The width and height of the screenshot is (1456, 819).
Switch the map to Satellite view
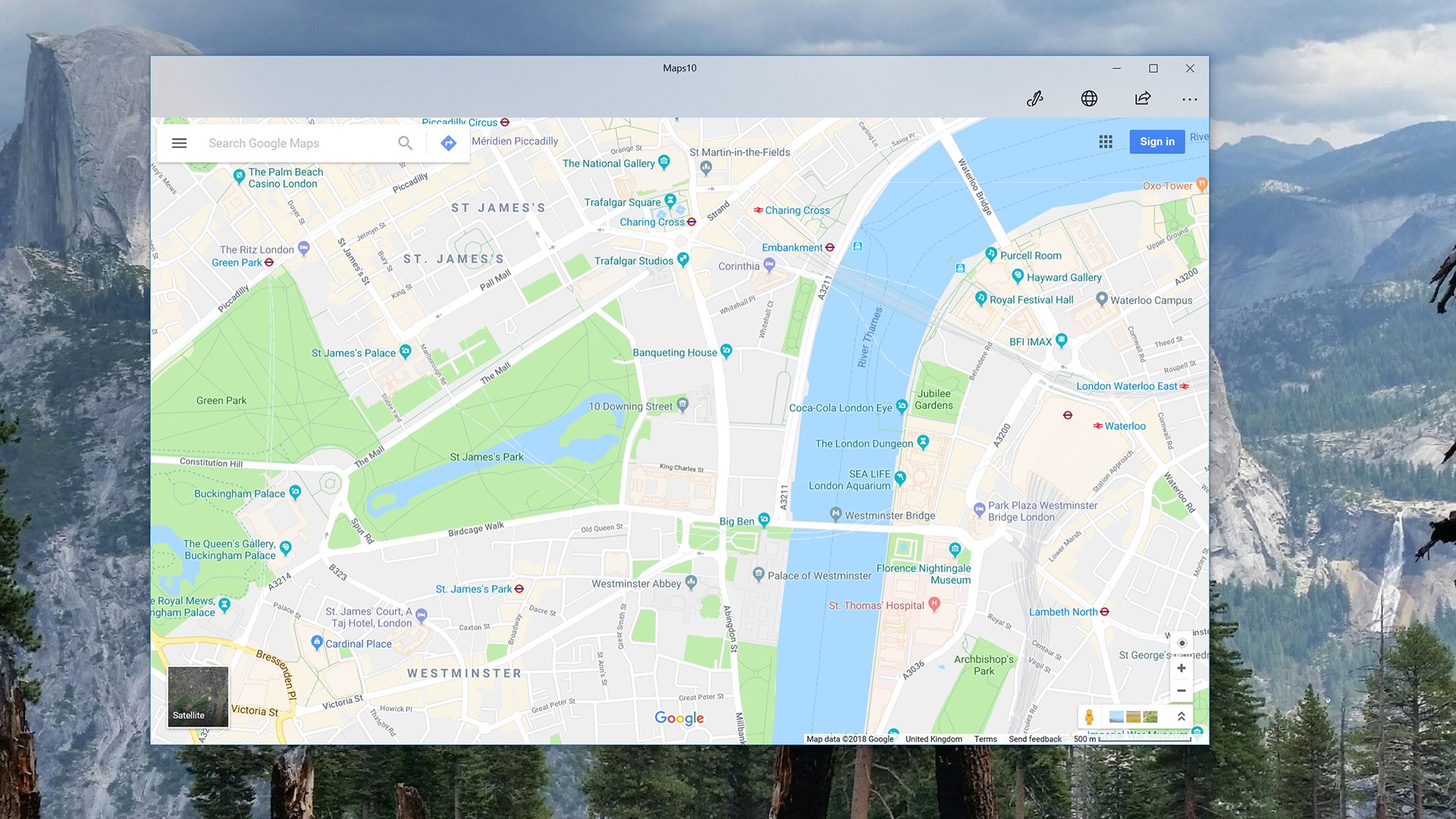point(198,695)
